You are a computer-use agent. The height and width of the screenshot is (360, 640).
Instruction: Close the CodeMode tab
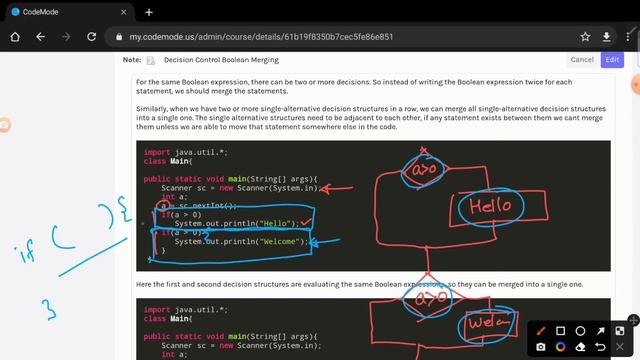123,12
